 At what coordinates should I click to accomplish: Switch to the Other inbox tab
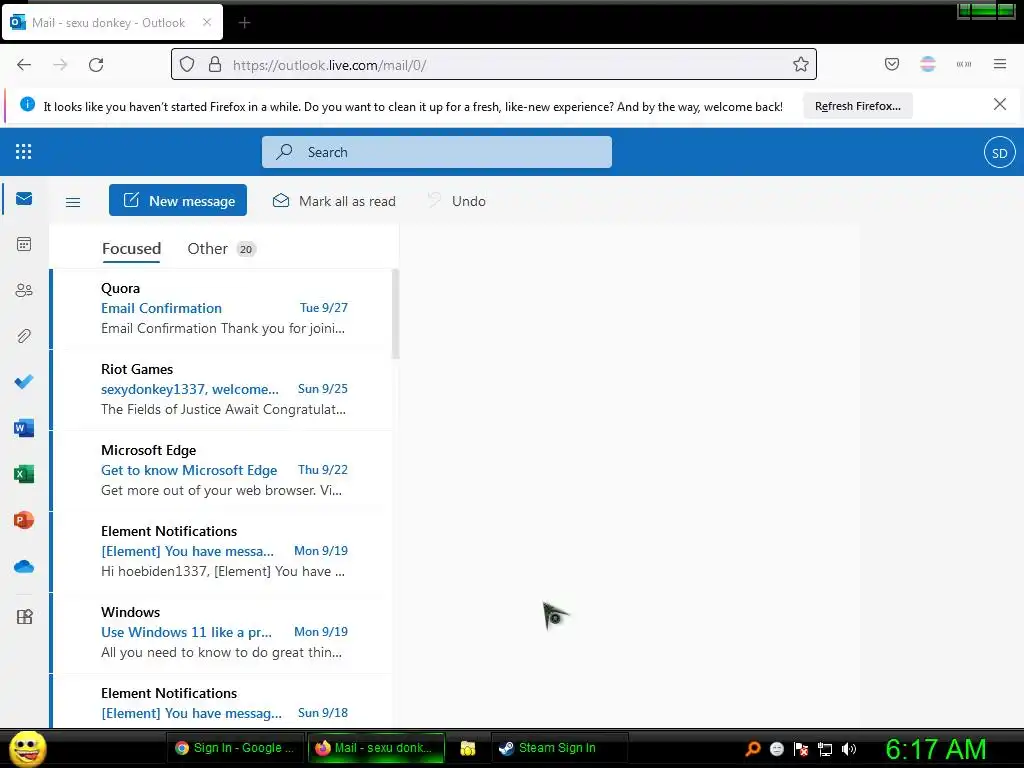[x=221, y=249]
